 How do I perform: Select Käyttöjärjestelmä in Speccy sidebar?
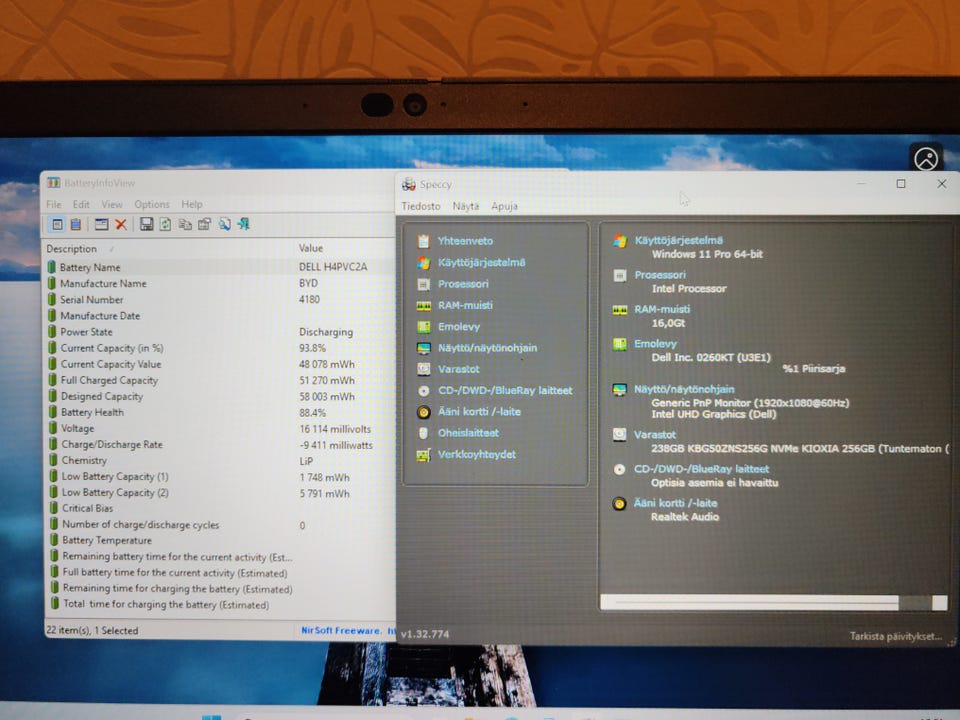coord(481,263)
